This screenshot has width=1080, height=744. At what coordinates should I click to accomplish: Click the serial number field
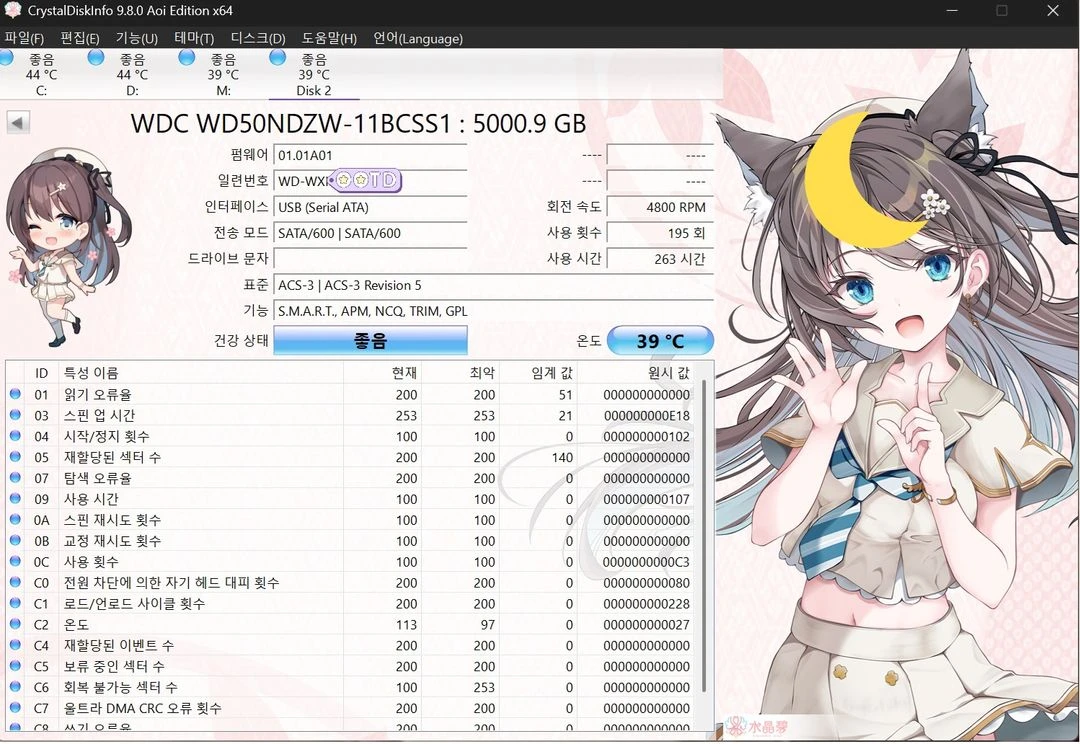coord(371,181)
